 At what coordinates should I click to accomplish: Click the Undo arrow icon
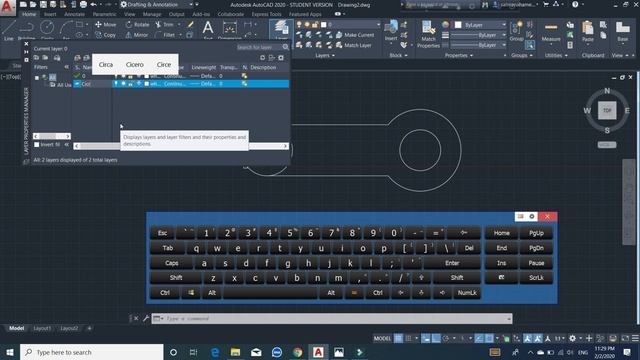tap(93, 4)
